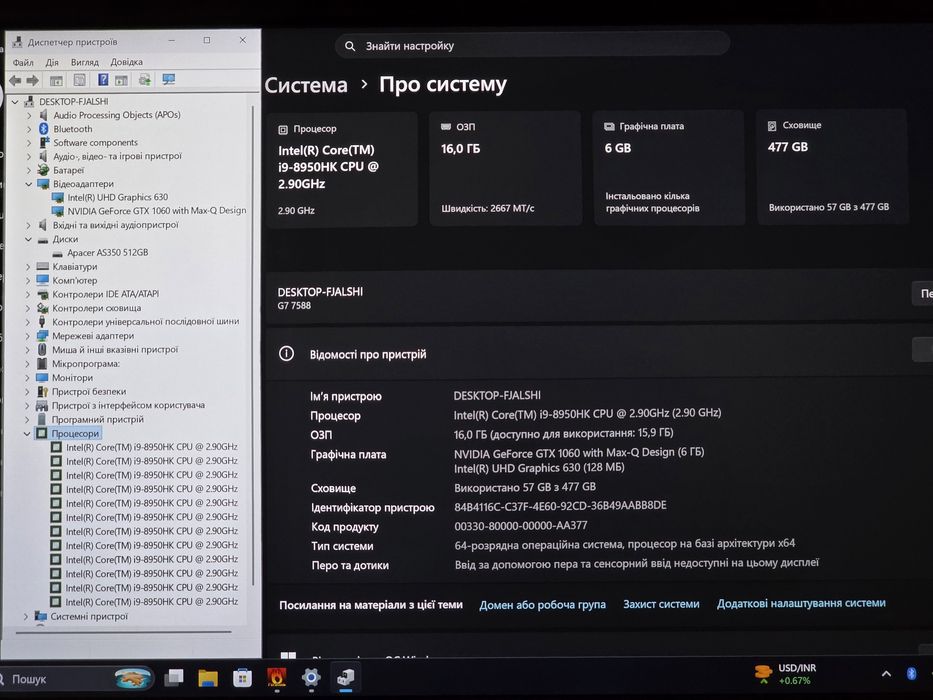Click the Device Manager vertical scrollbar
The height and width of the screenshot is (700, 933).
click(253, 345)
